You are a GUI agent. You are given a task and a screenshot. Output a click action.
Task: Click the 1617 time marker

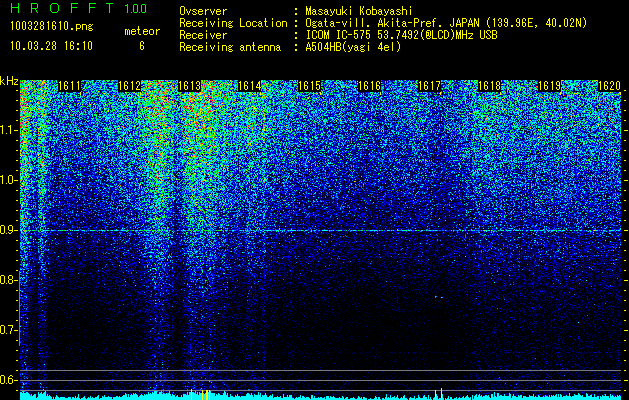(430, 86)
